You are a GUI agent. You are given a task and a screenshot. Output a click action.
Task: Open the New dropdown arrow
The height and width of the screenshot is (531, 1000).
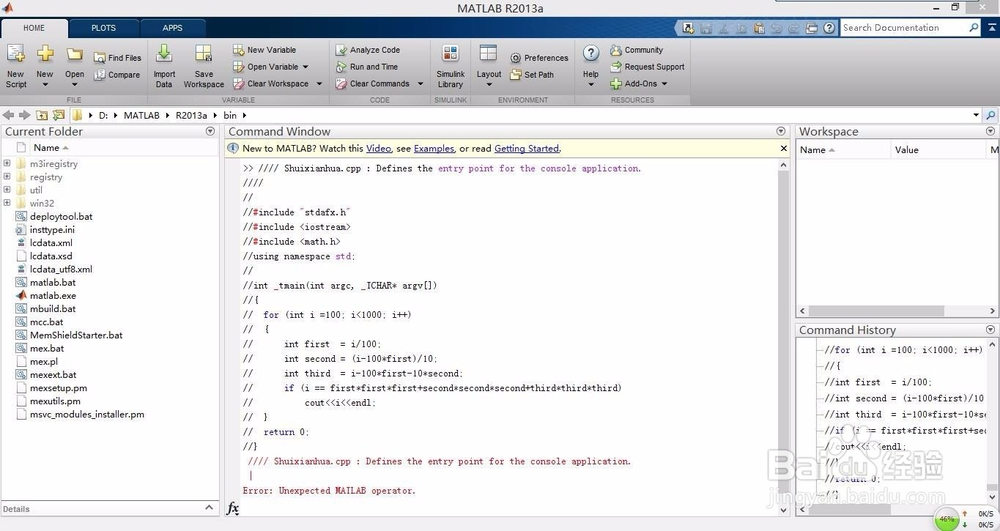point(45,85)
